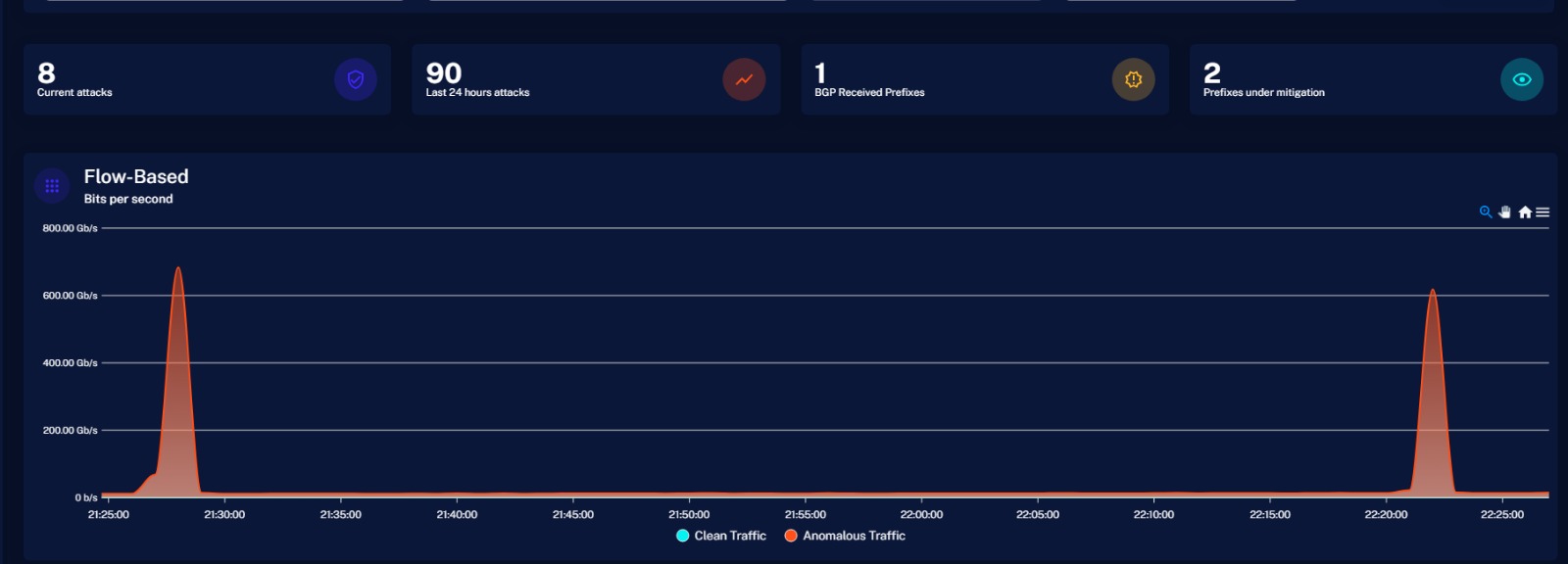Screen dimensions: 1568x564
Task: Reset chart zoom with the home icon
Action: (x=1525, y=211)
